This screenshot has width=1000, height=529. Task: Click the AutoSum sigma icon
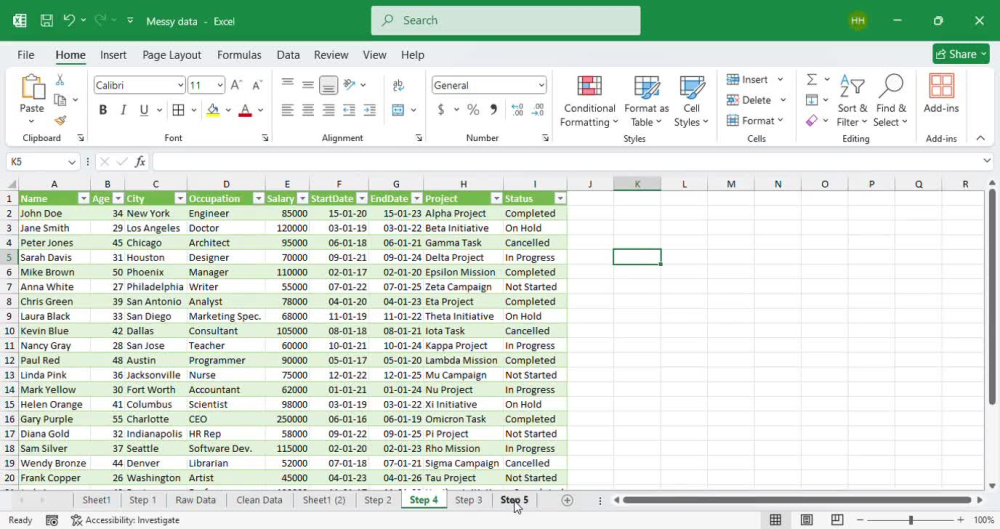coord(811,79)
